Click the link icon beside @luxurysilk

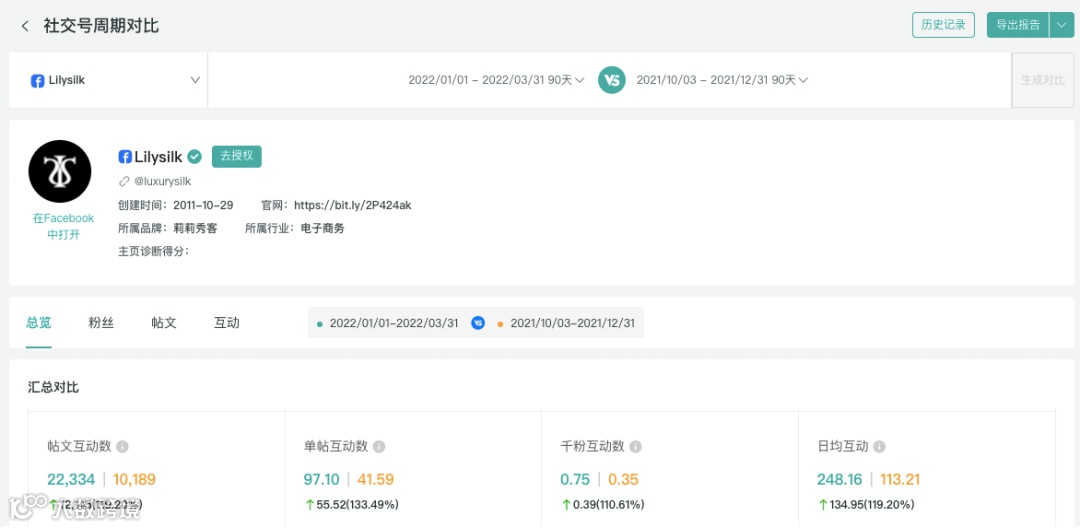coord(124,182)
